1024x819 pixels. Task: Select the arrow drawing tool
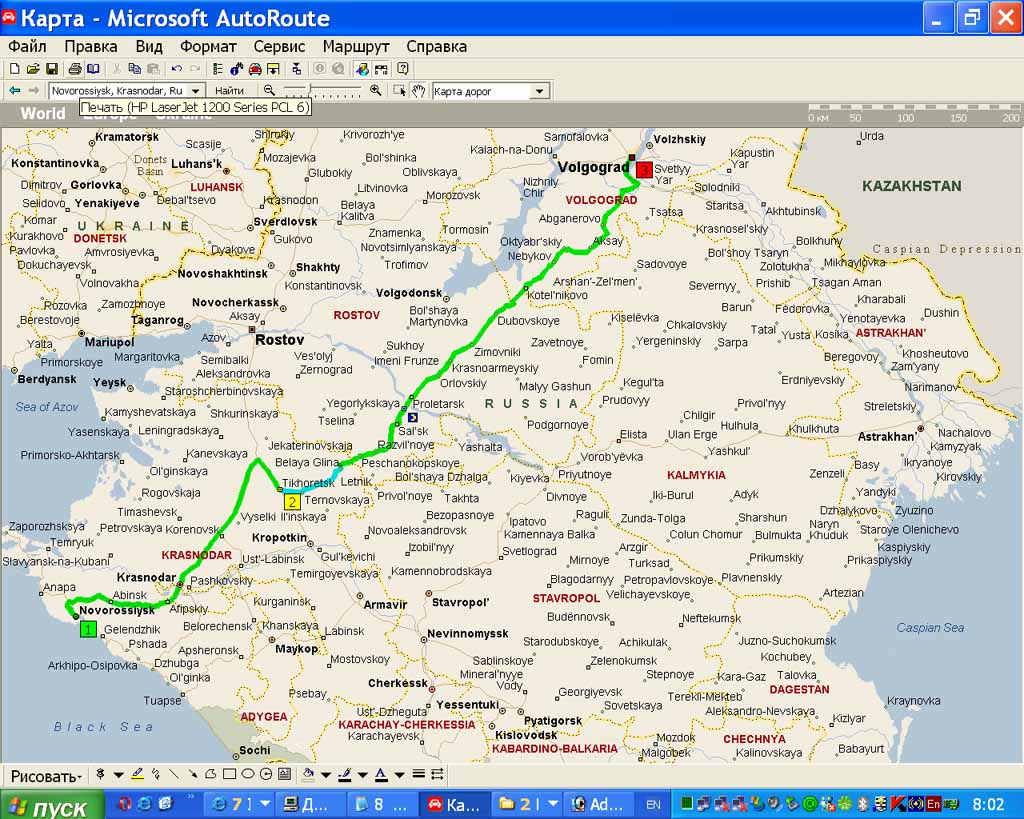click(192, 775)
